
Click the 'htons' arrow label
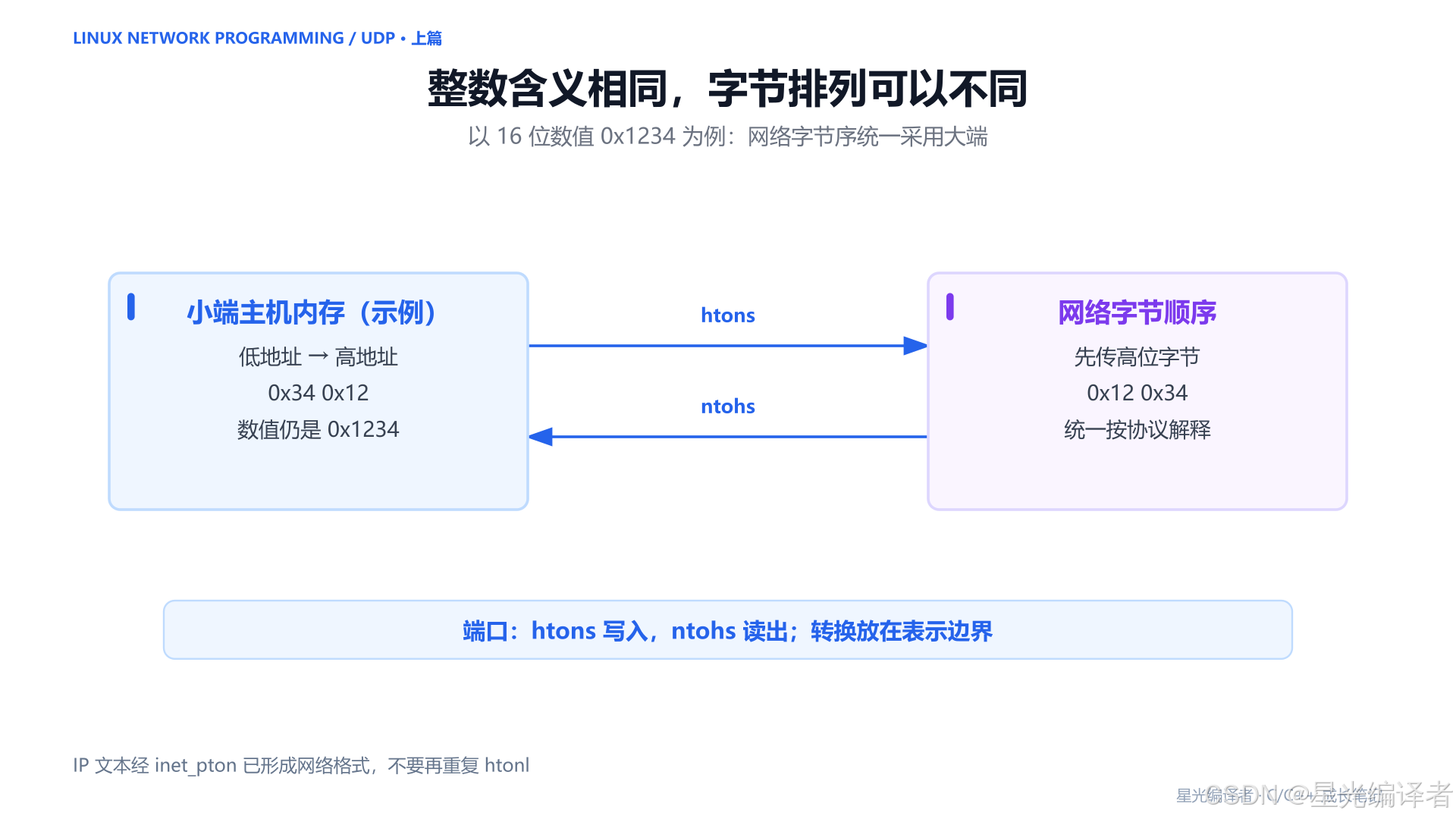point(727,315)
